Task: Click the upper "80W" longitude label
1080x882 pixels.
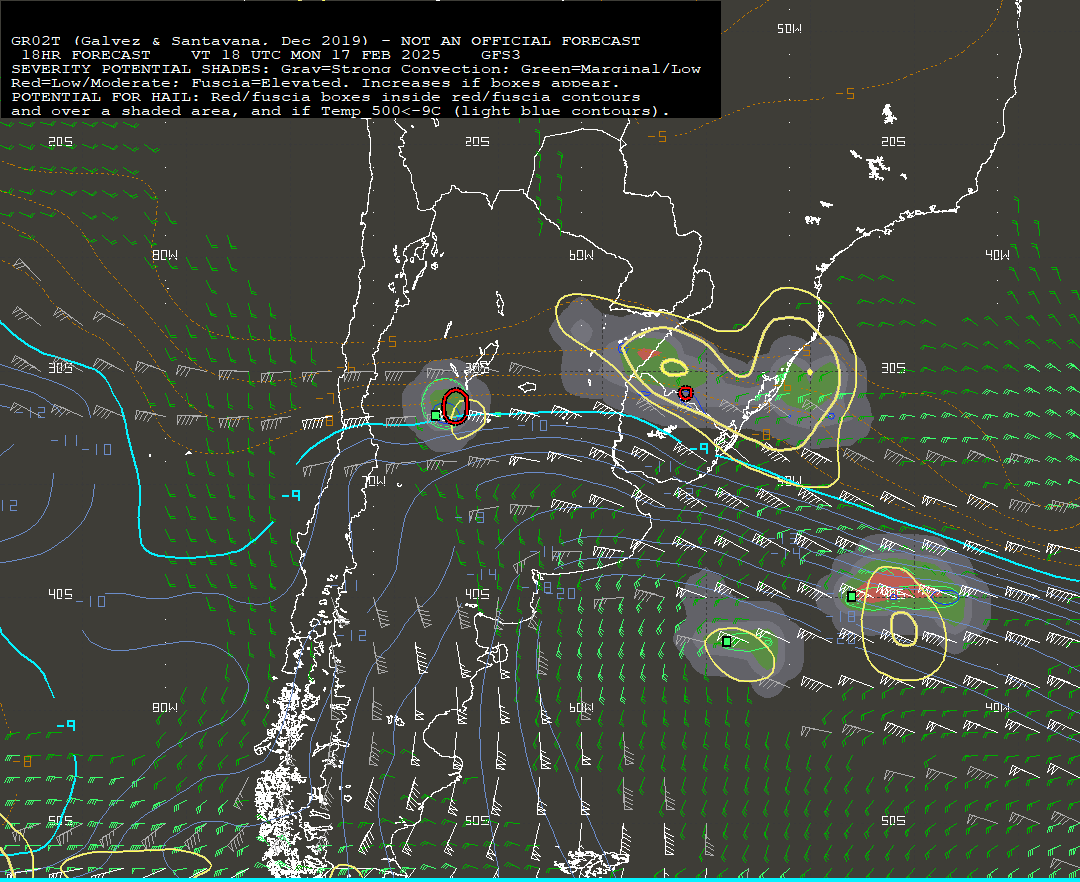Action: tap(165, 255)
